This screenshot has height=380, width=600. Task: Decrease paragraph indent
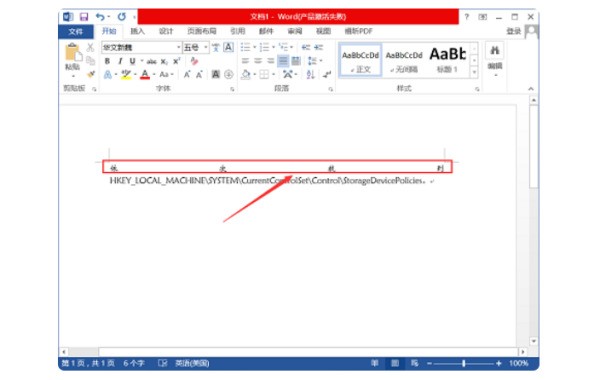coord(305,47)
